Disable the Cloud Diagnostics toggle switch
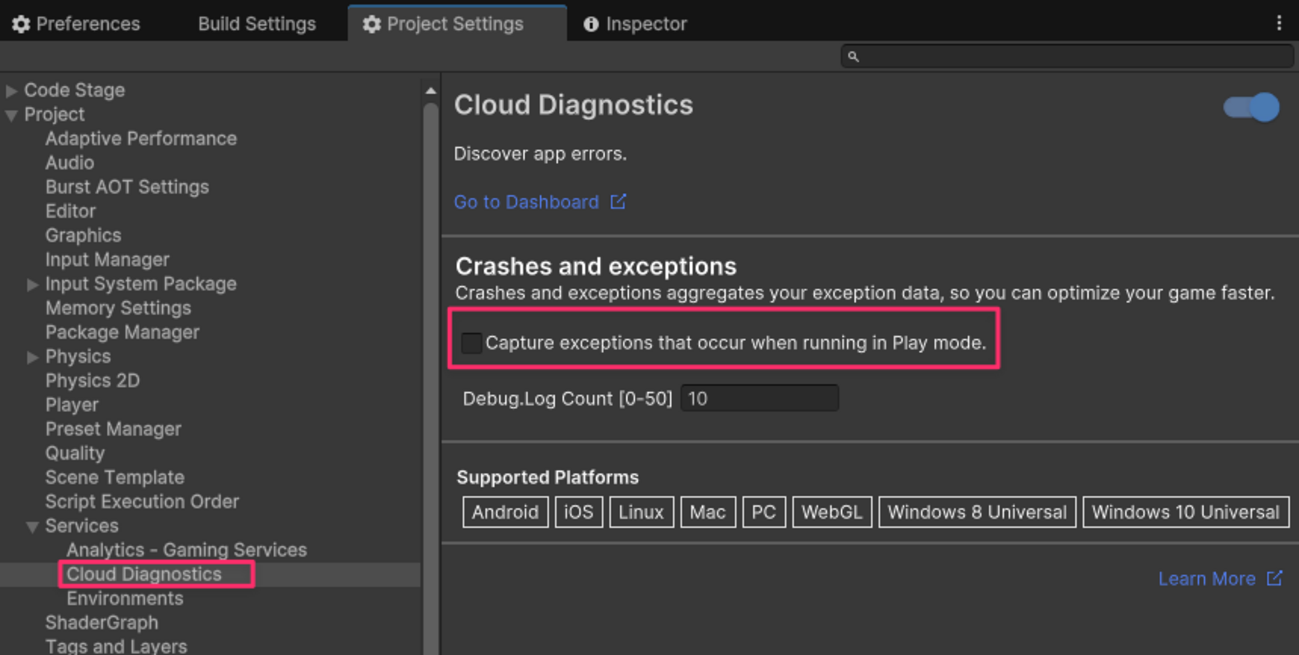The width and height of the screenshot is (1299, 655). pos(1249,106)
